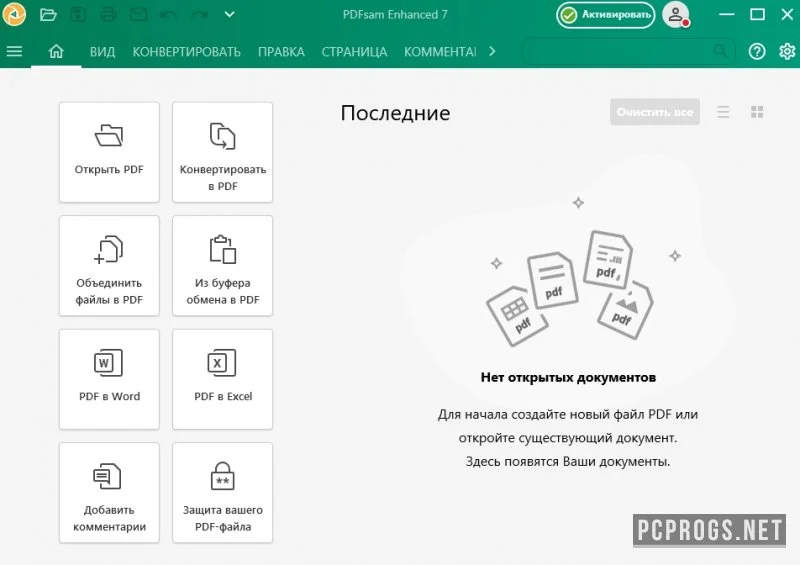The height and width of the screenshot is (565, 800).
Task: Switch recent files to grid view
Action: click(757, 112)
